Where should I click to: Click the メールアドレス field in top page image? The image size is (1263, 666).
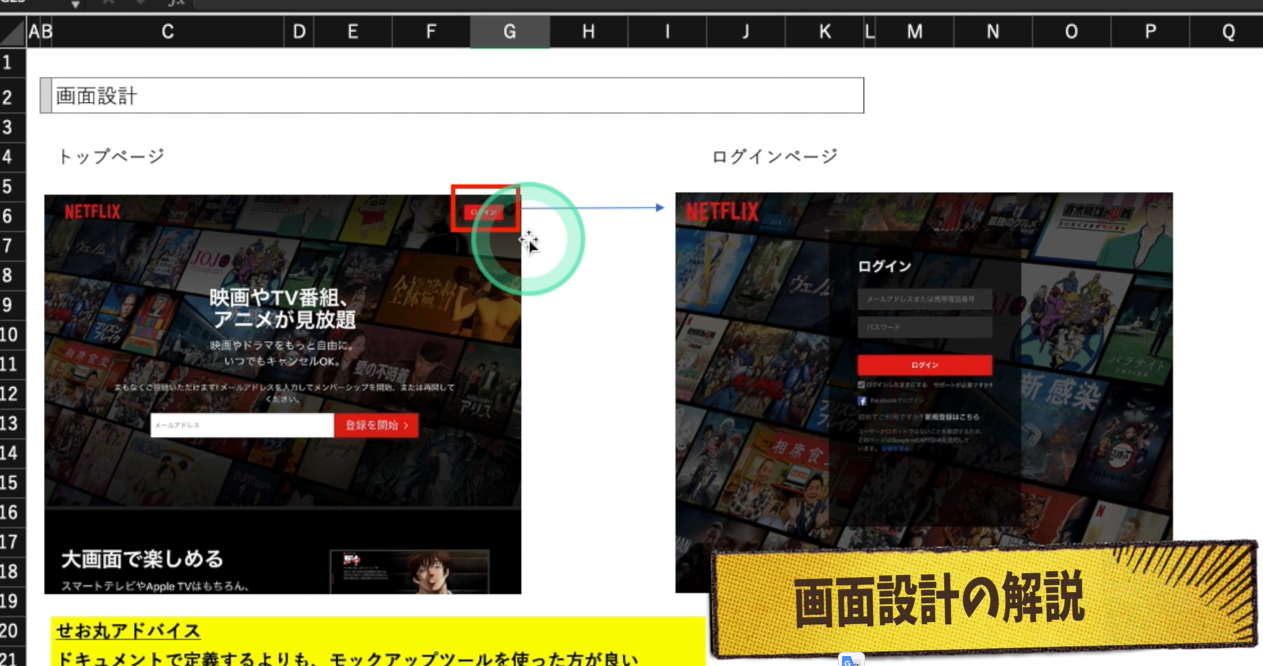coord(242,425)
